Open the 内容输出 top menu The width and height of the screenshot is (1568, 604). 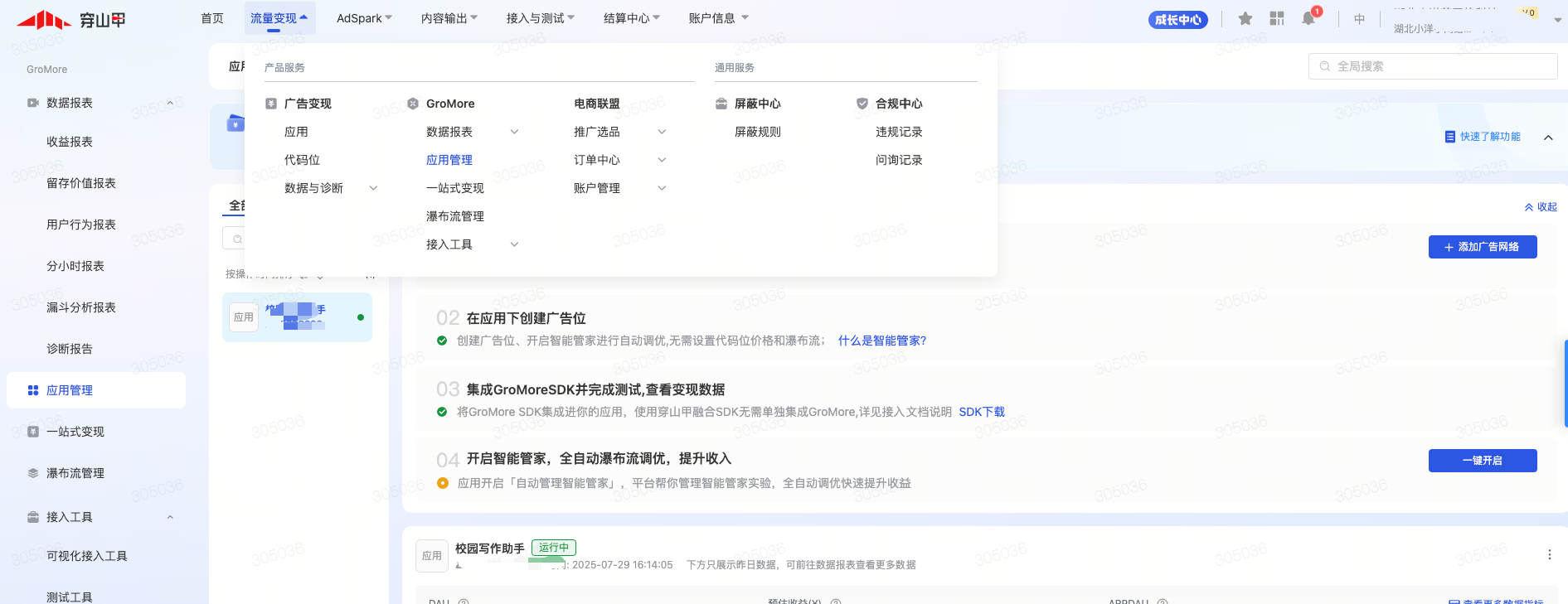pyautogui.click(x=449, y=18)
